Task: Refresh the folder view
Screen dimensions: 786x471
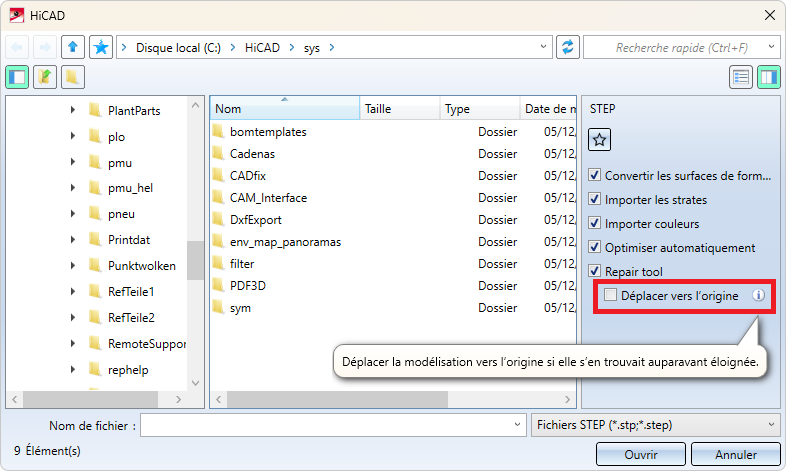Action: coord(567,48)
